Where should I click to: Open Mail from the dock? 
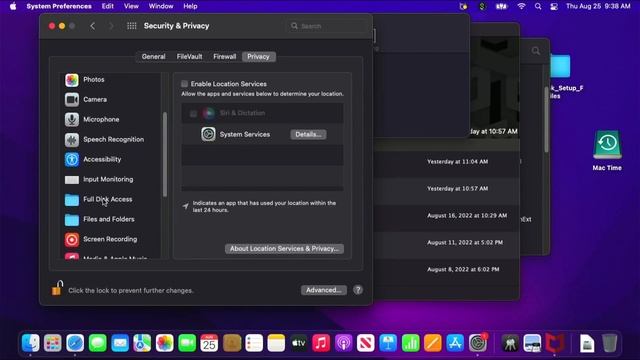coord(120,343)
